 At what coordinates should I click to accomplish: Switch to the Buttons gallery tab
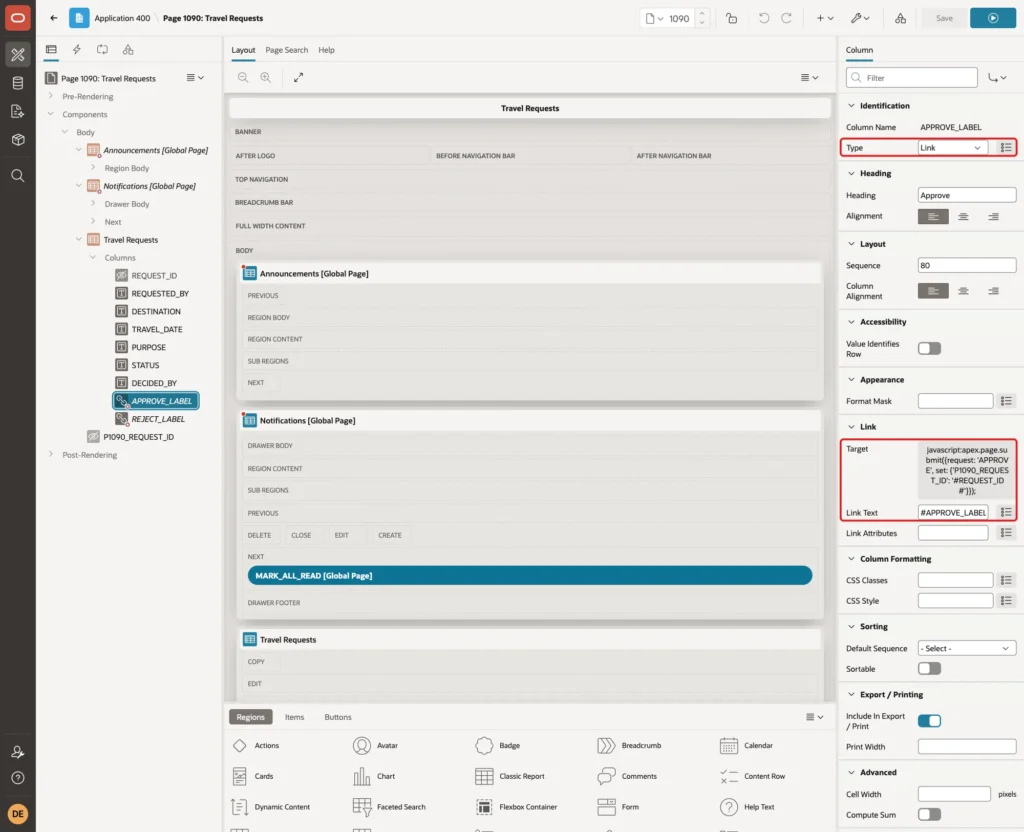[338, 717]
